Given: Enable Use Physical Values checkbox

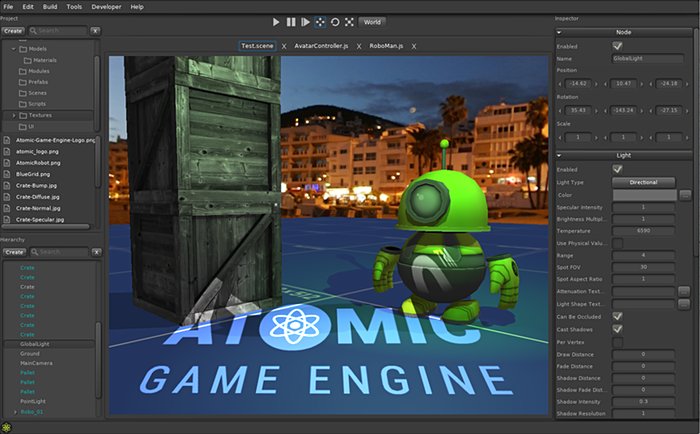Looking at the screenshot, I should coord(617,243).
